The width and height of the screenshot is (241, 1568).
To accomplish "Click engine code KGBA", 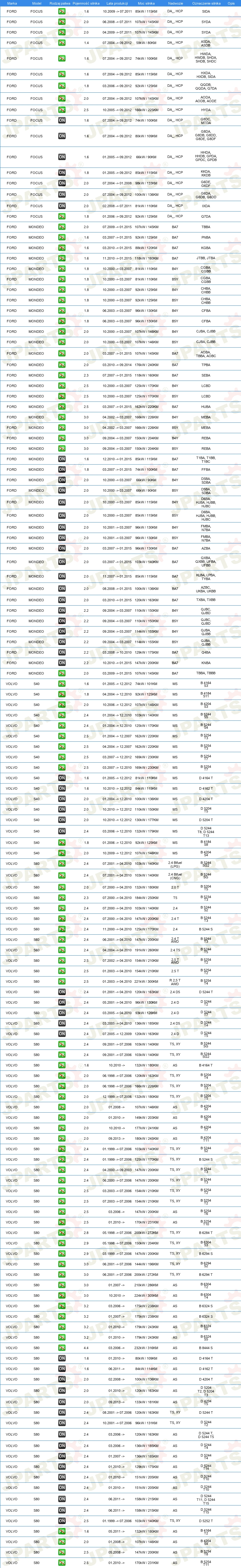I will [x=206, y=248].
